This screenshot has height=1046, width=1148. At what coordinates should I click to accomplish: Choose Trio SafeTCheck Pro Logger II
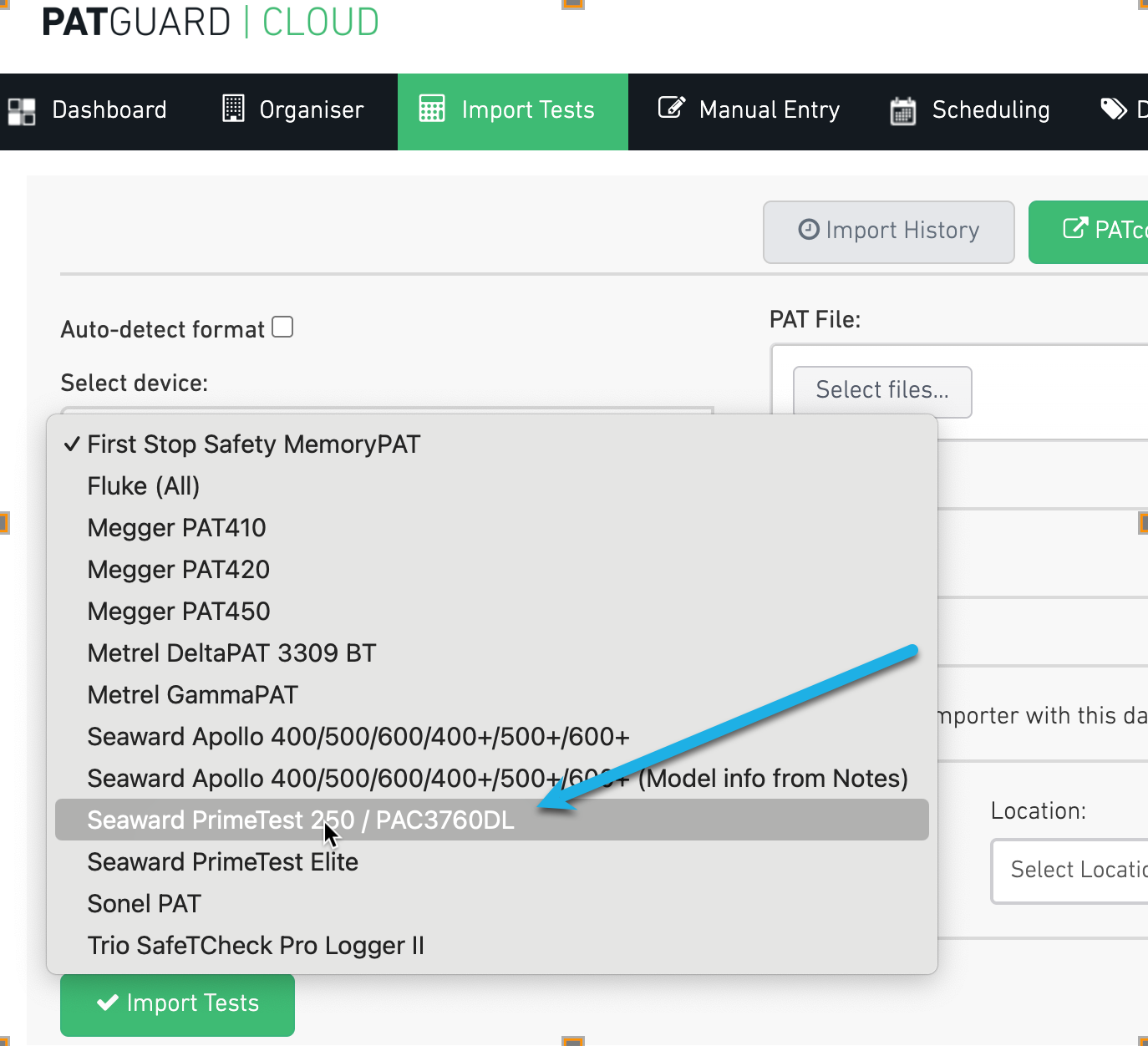pos(492,945)
